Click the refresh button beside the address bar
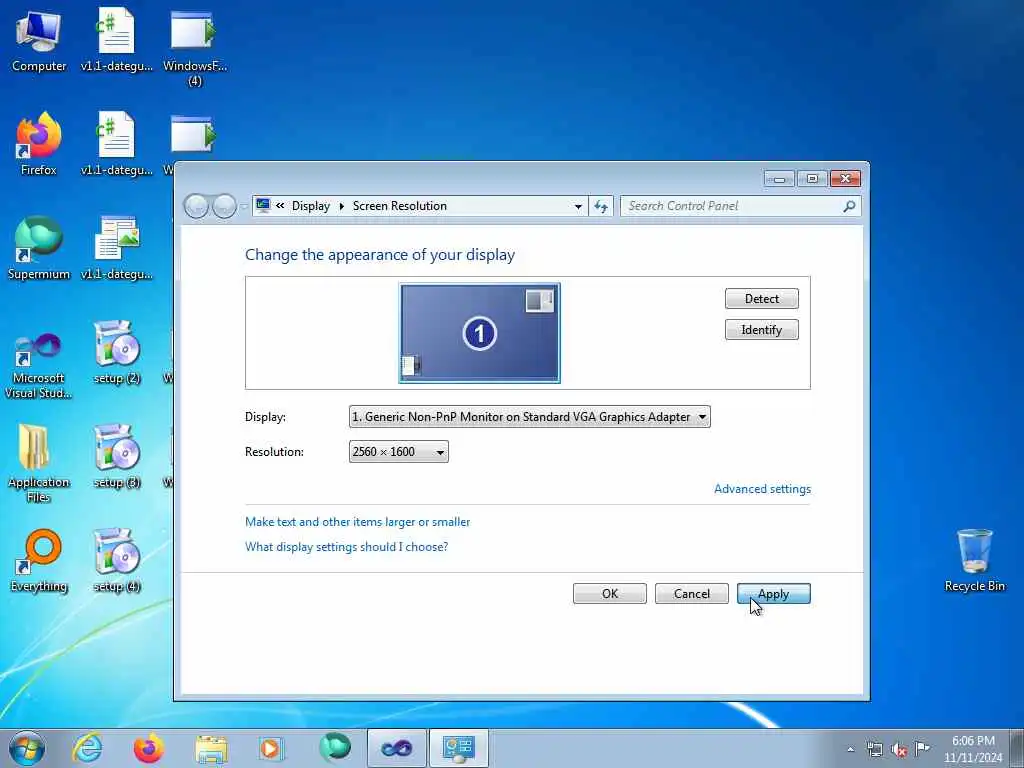The height and width of the screenshot is (768, 1024). (601, 206)
